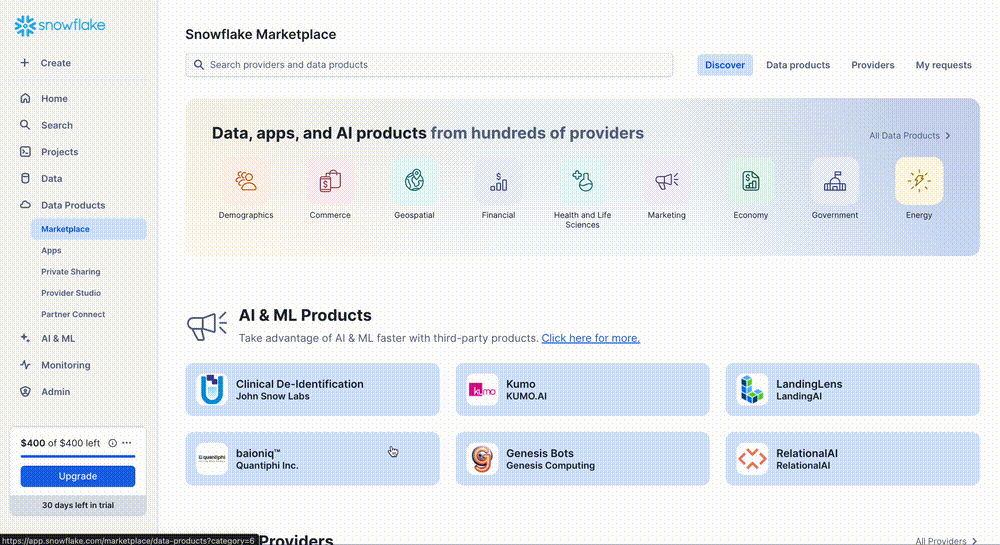
Task: Click the AI & ML Products heading
Action: [305, 316]
